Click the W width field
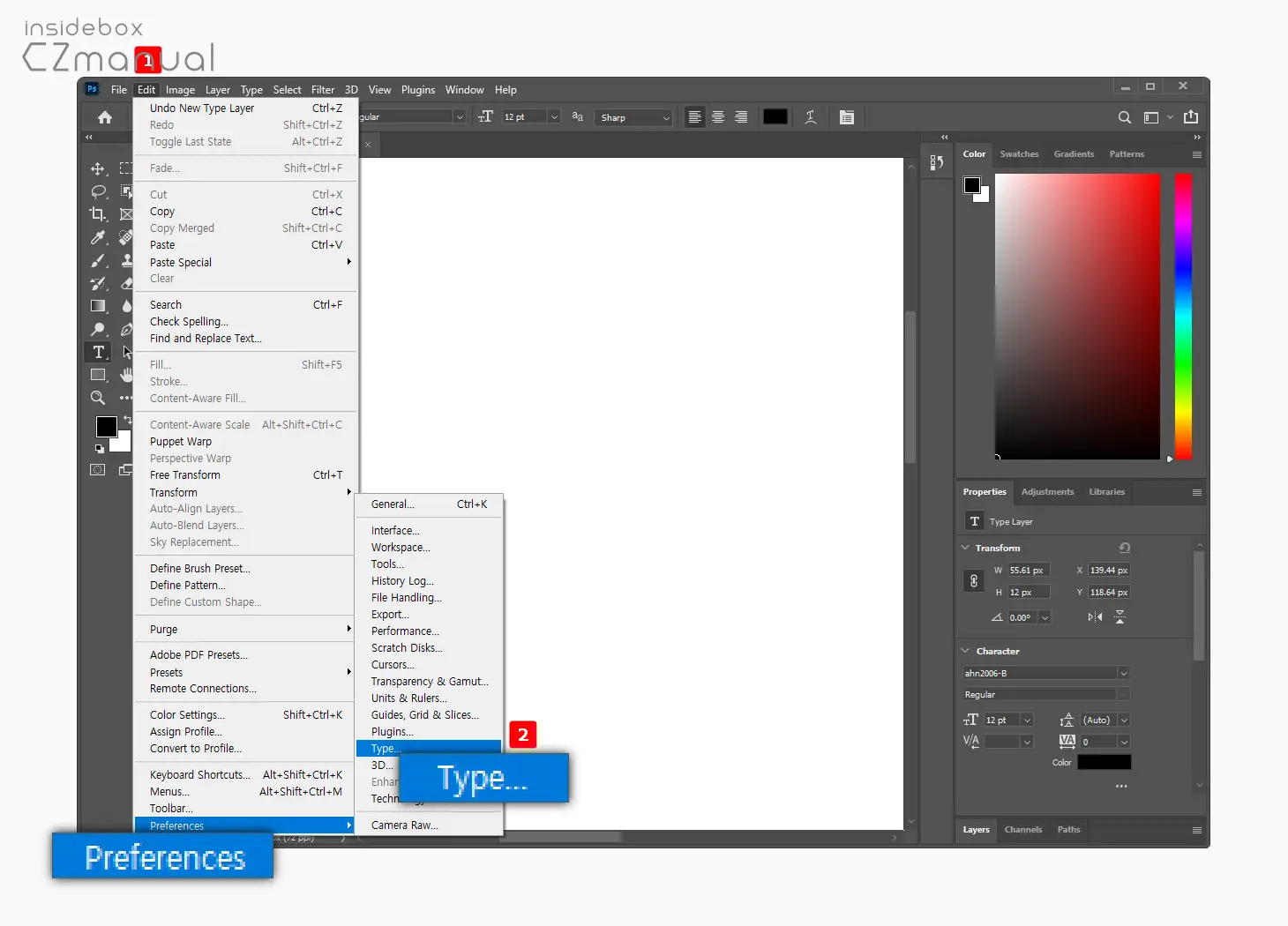 click(x=1029, y=571)
